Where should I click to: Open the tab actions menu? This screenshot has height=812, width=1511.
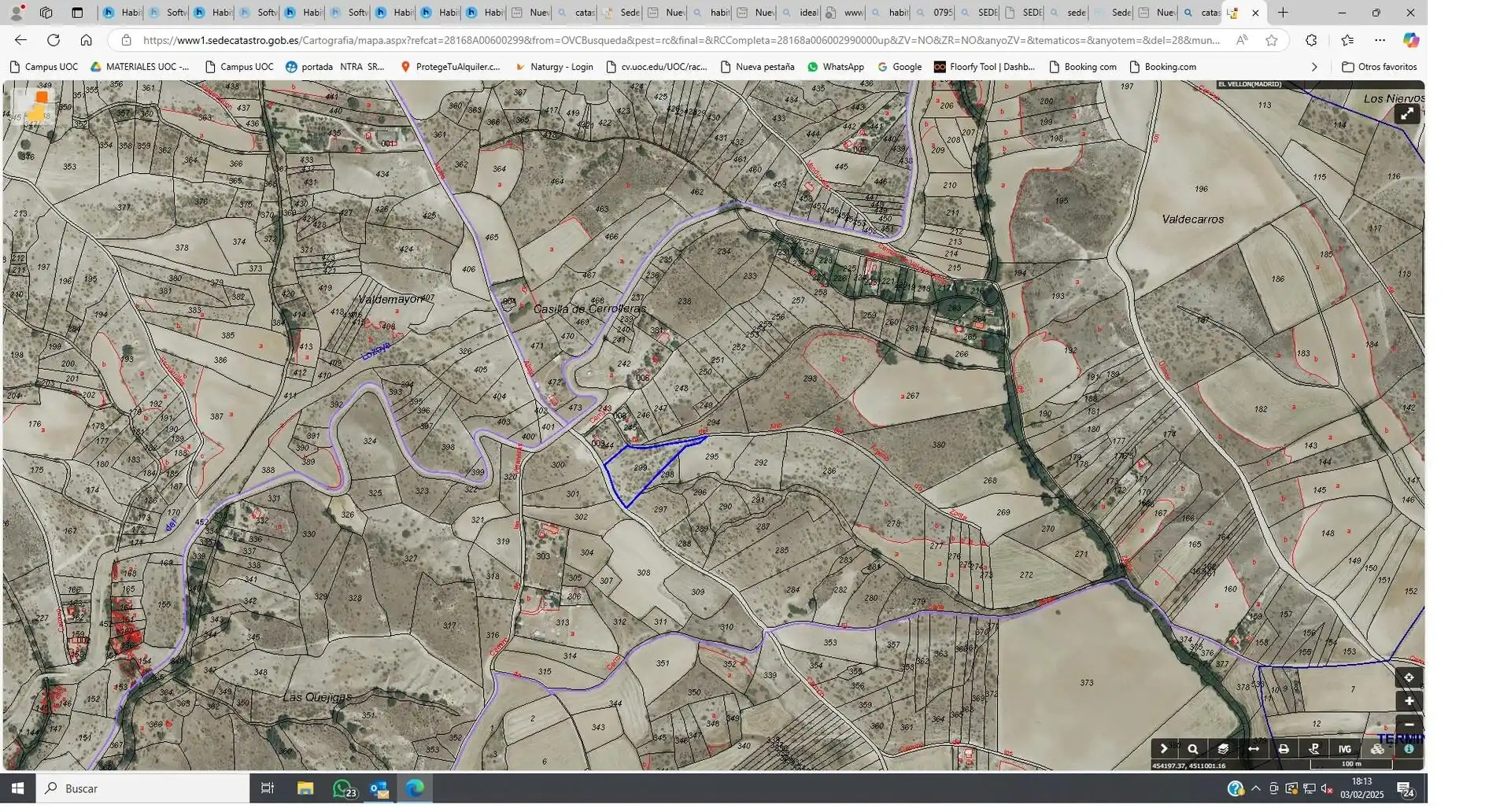coord(77,13)
